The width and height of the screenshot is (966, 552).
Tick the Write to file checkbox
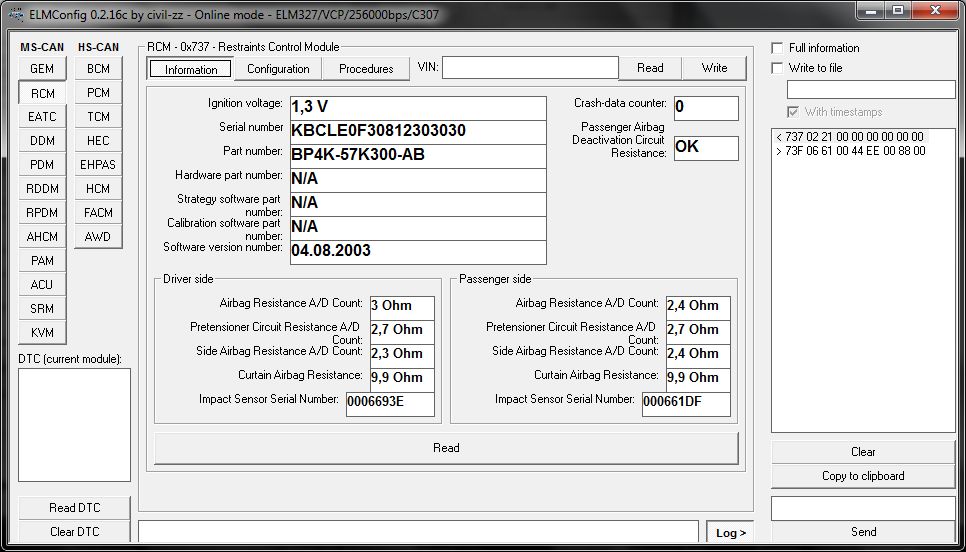(778, 68)
